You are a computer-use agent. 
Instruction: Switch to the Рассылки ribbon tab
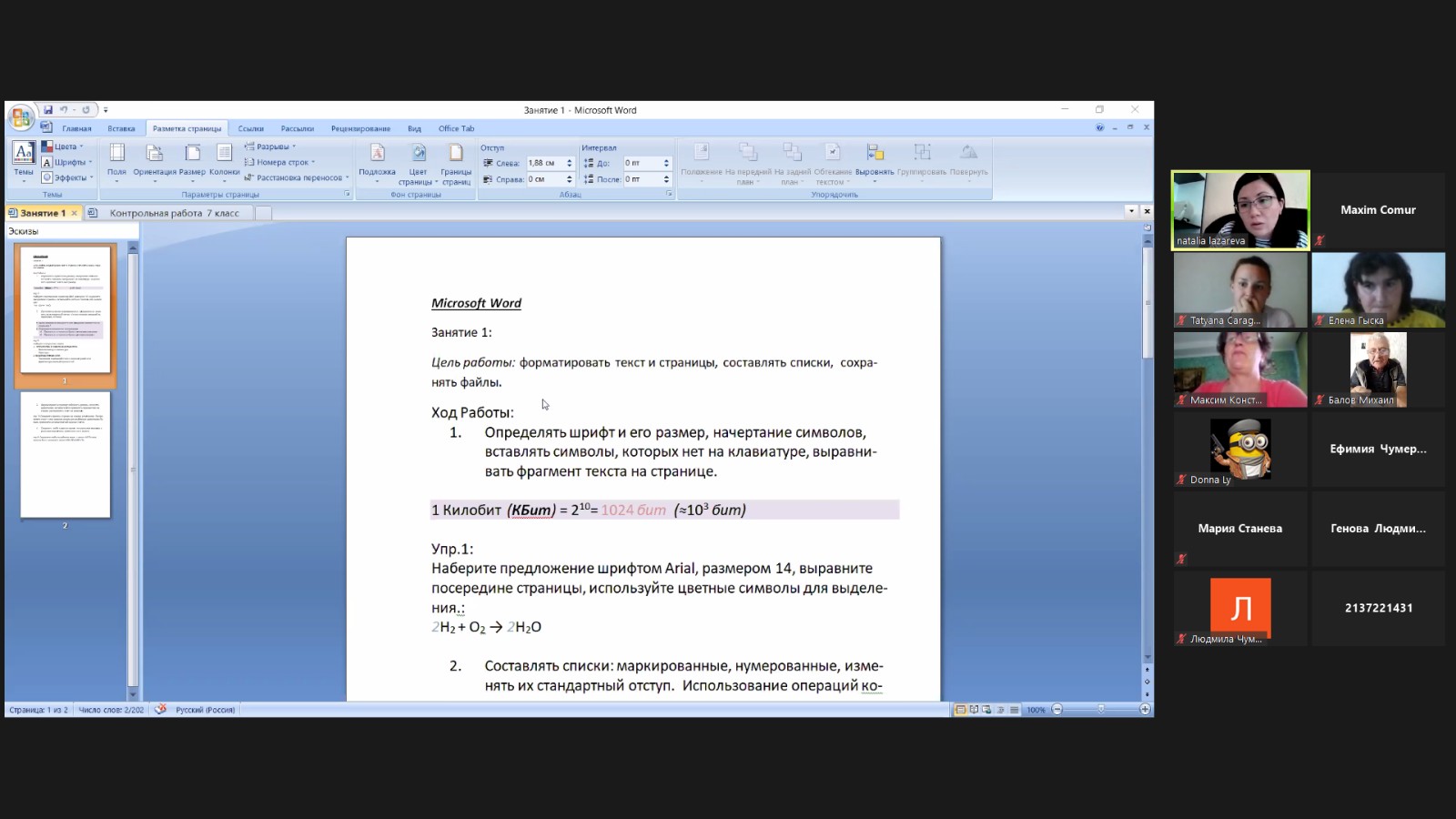[x=298, y=128]
